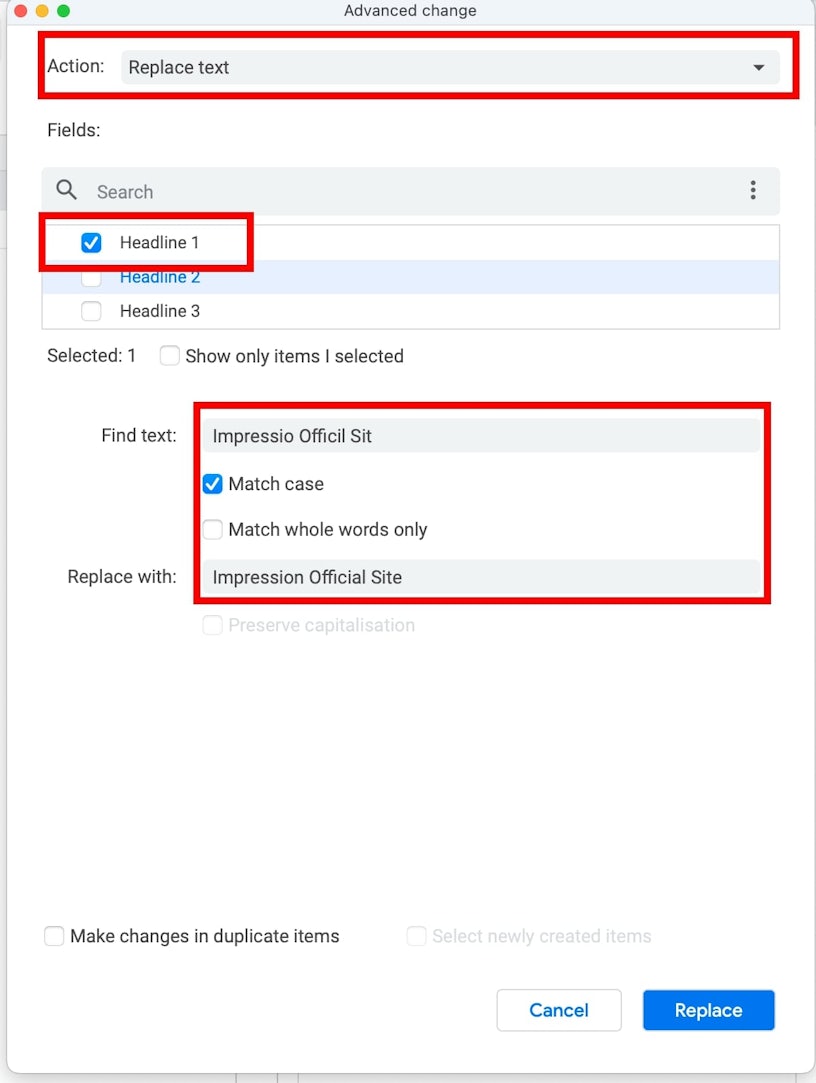Click into the Replace with field

(480, 577)
